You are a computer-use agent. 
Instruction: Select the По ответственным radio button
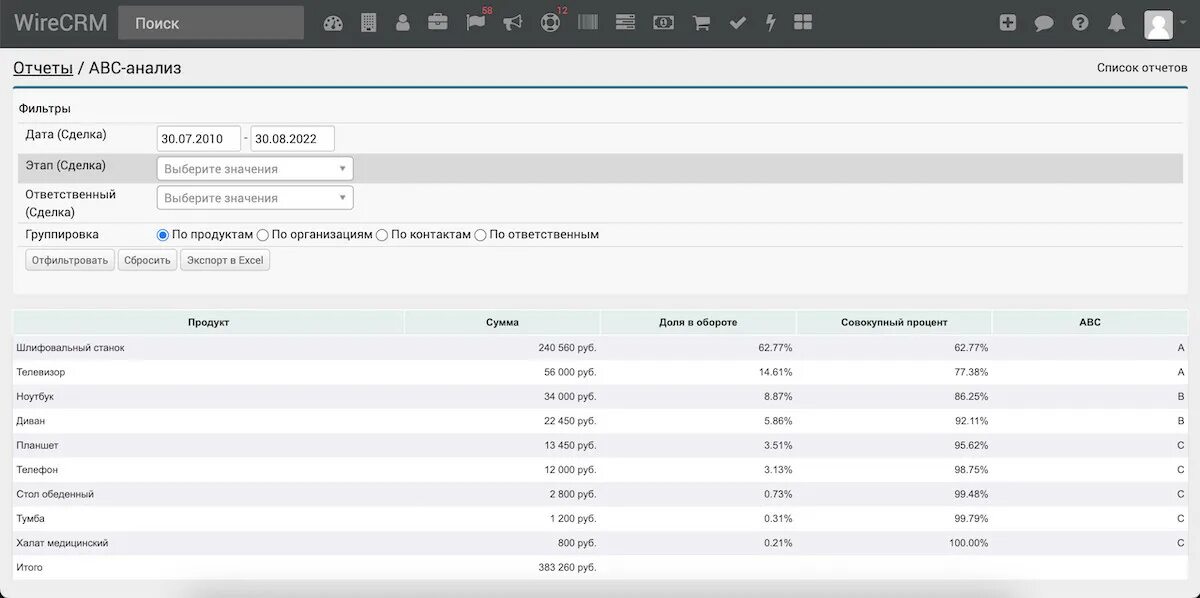pyautogui.click(x=481, y=235)
